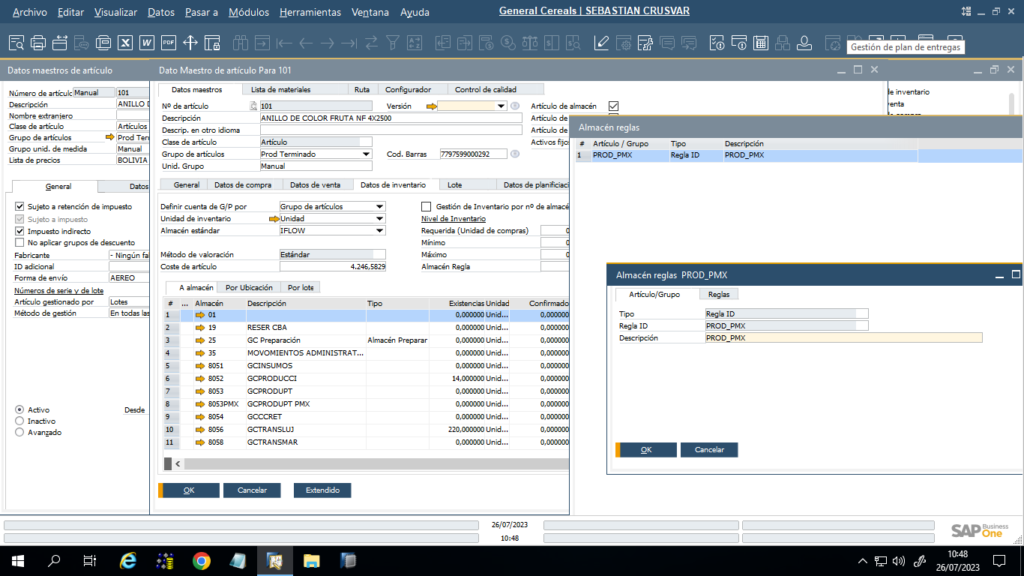Open Google Chrome from taskbar

pos(202,561)
